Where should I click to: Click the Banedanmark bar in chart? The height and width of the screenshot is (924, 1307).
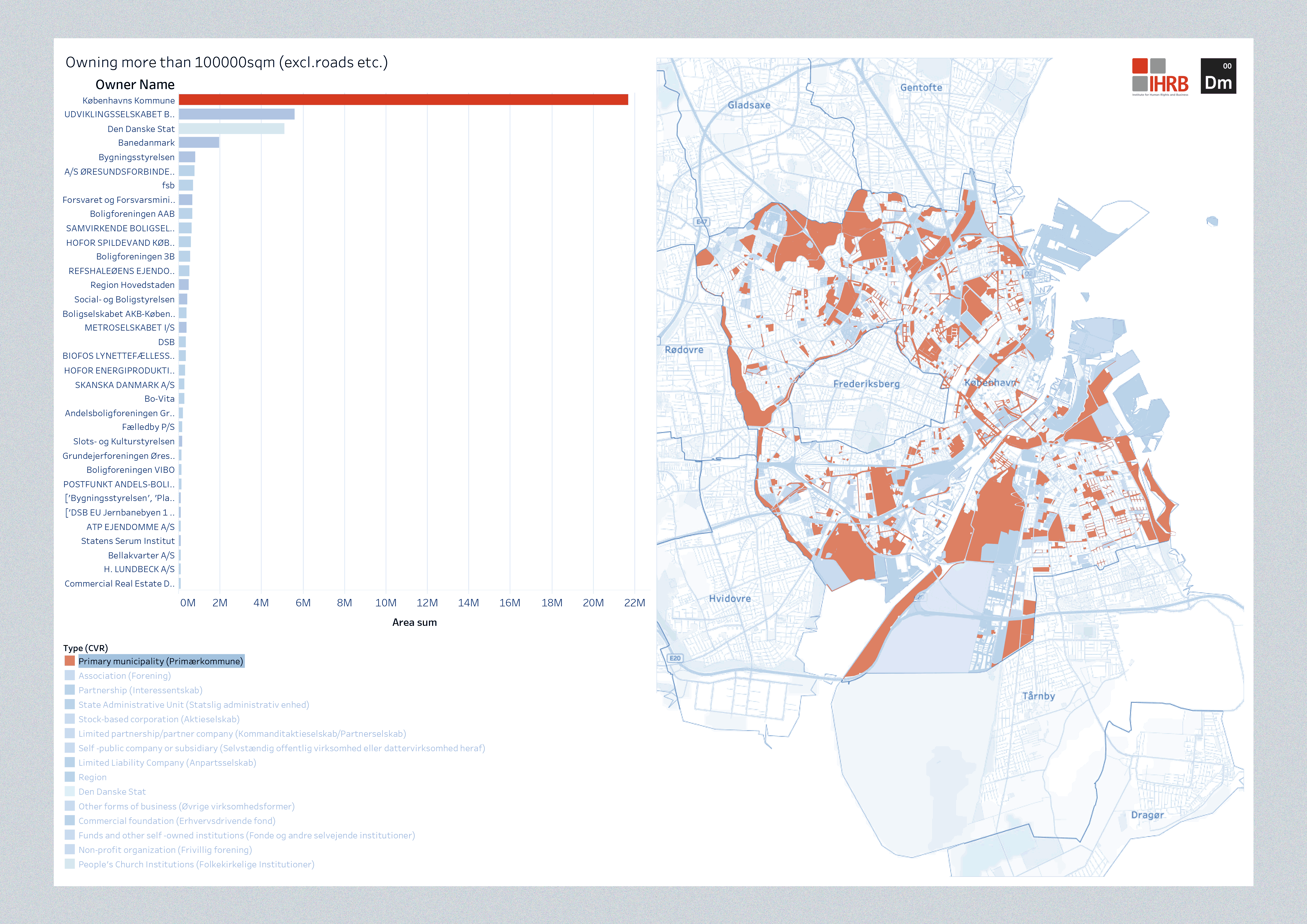199,142
